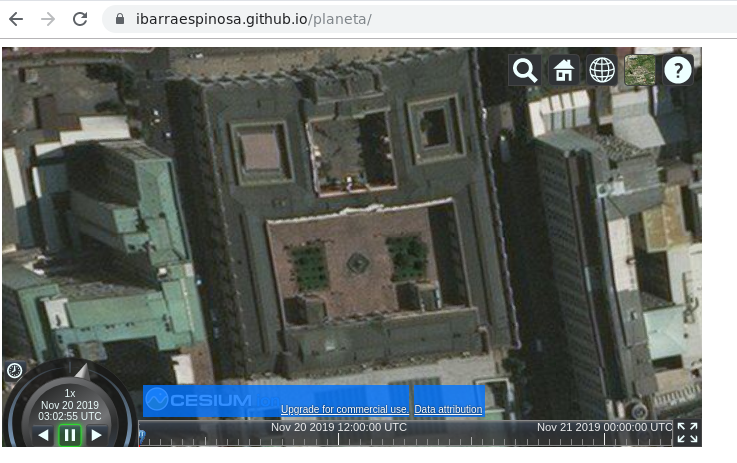Go back to previous page
Viewport: 737px width, 463px height.
[x=17, y=19]
